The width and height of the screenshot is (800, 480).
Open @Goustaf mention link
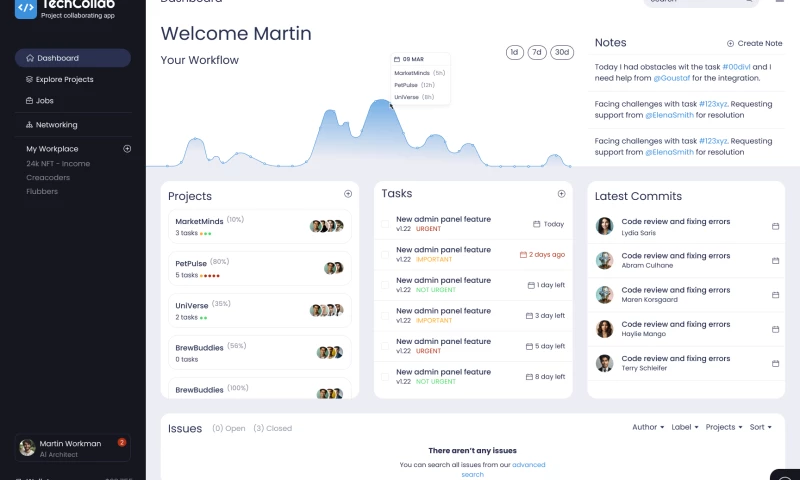point(671,78)
